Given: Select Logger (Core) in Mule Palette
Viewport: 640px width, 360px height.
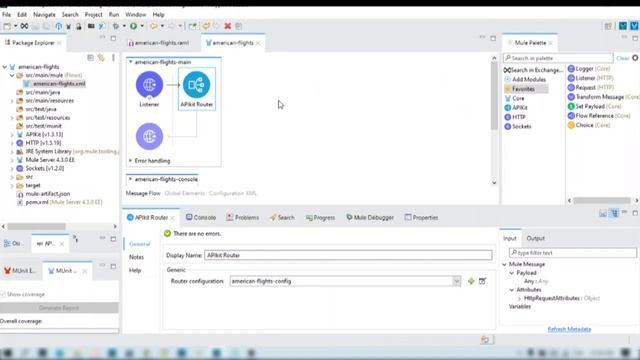Looking at the screenshot, I should pos(589,69).
